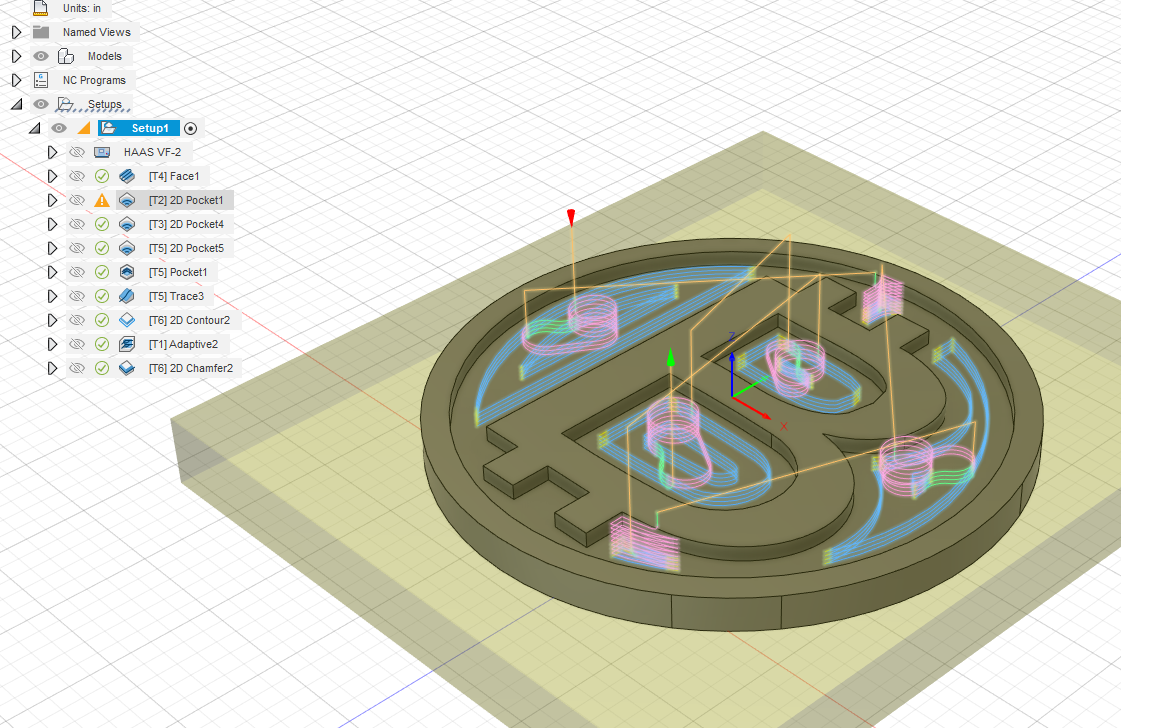The image size is (1152, 728).
Task: Select the "[T6] 2D Chamfer2" operation
Action: (190, 368)
